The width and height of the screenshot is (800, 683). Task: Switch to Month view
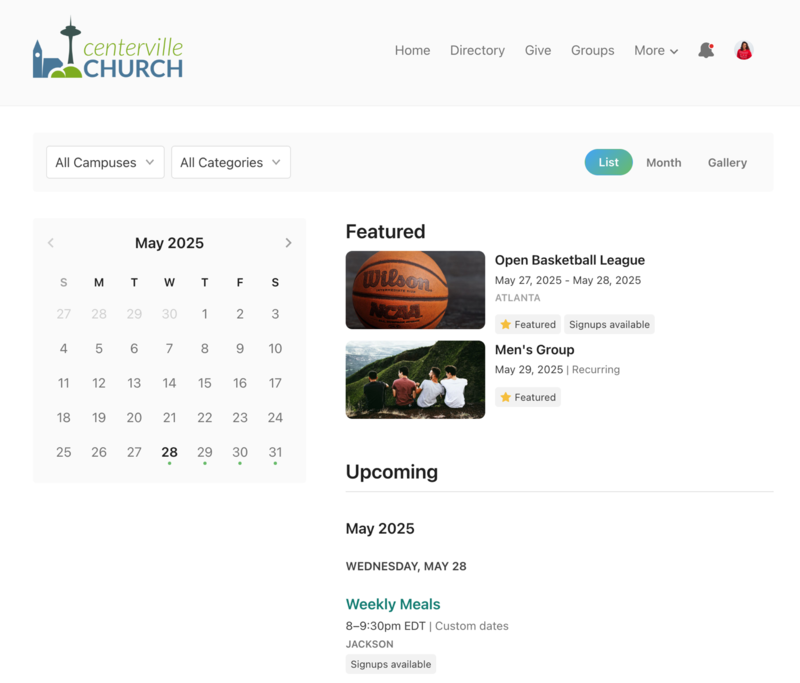pyautogui.click(x=663, y=162)
